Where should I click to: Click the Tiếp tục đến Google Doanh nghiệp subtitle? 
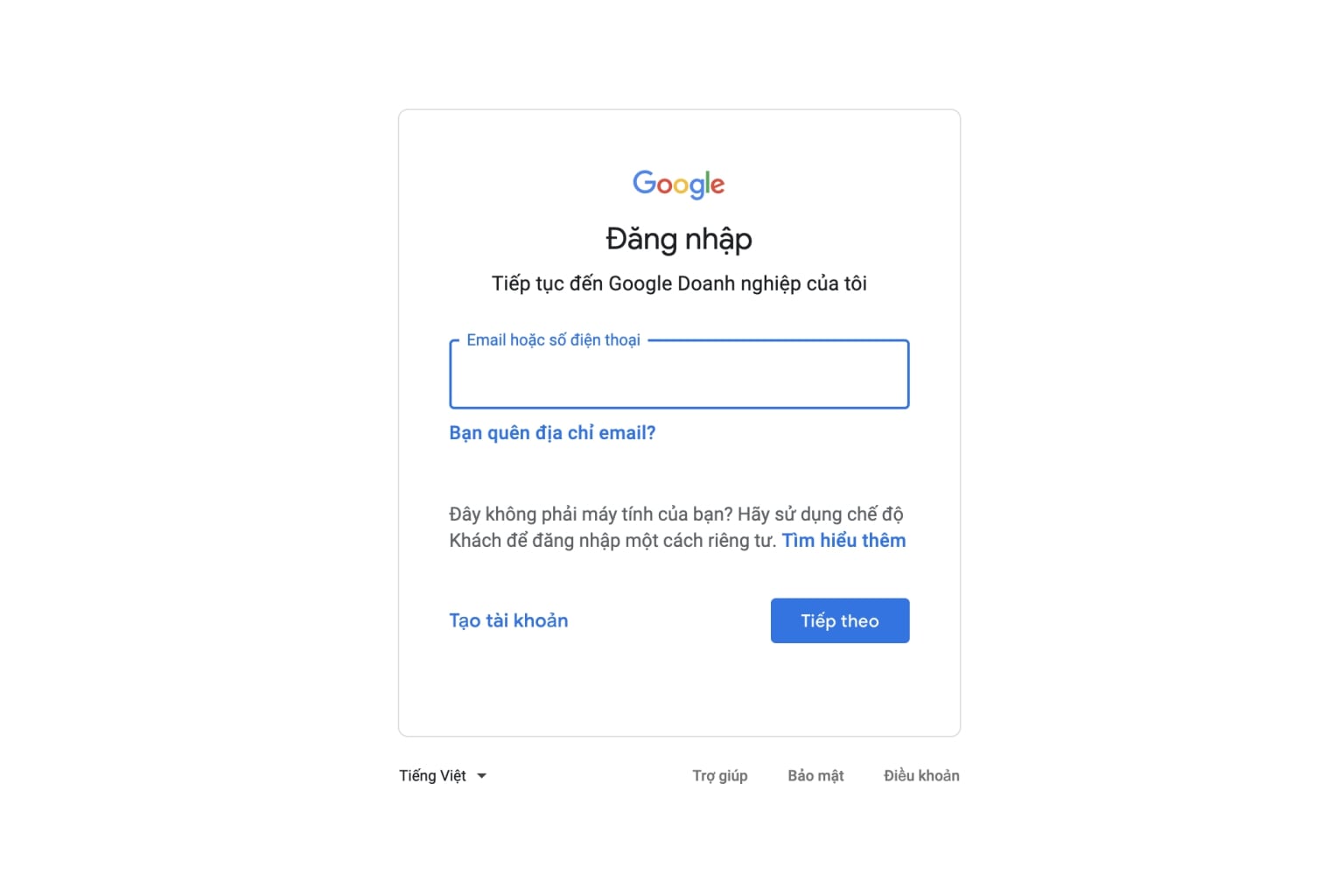[x=679, y=283]
